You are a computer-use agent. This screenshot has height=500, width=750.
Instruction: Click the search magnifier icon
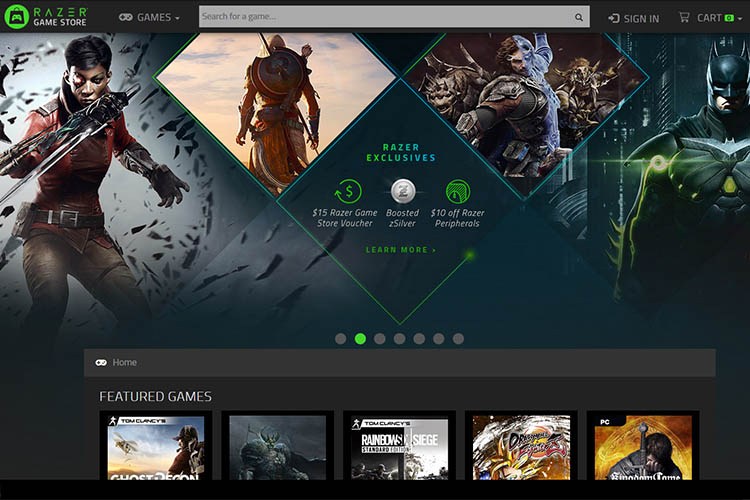(579, 17)
